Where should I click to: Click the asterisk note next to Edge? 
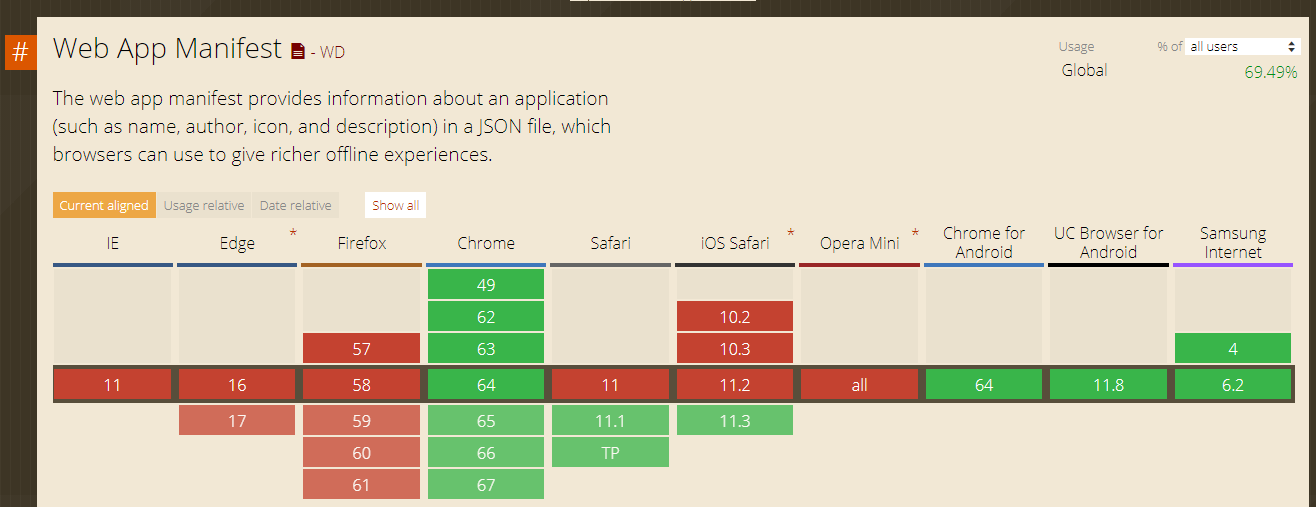pos(293,234)
